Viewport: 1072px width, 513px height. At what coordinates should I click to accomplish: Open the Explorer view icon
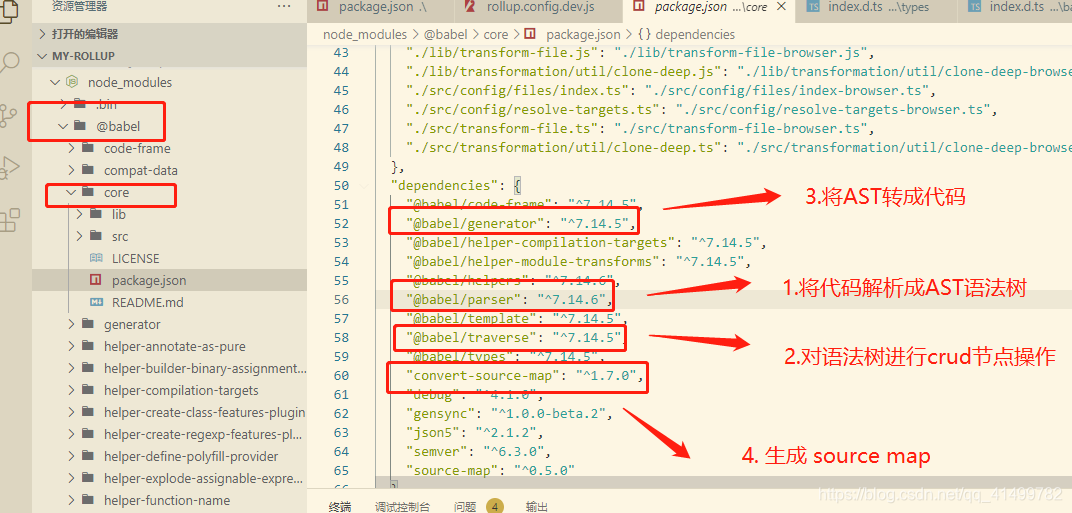[x=10, y=12]
